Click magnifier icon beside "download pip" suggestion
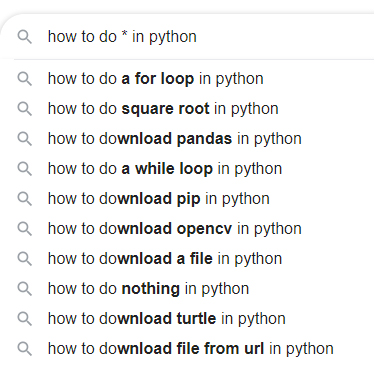Viewport: 375px width, 371px height. tap(25, 199)
